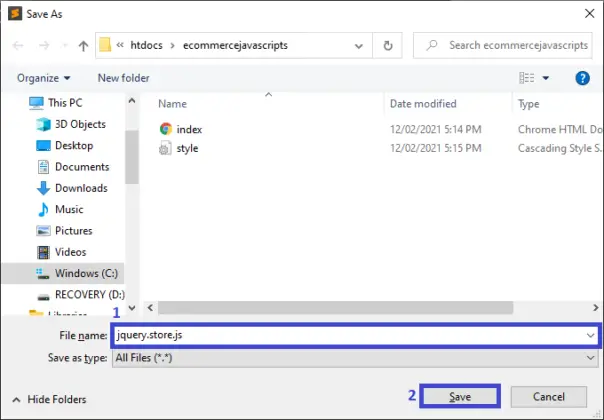Open the Downloads folder in sidebar

[80, 188]
